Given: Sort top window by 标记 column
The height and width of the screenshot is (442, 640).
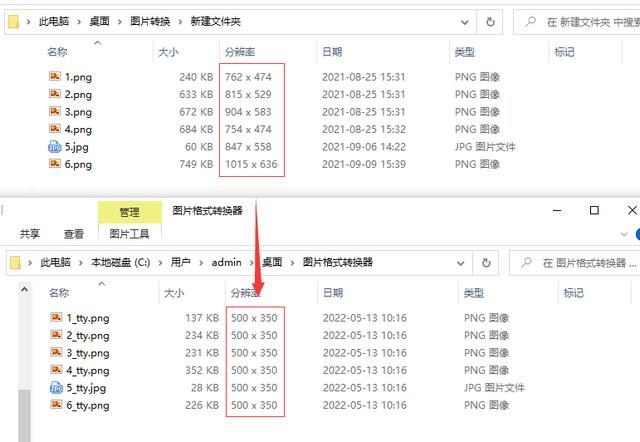Looking at the screenshot, I should pyautogui.click(x=564, y=52).
